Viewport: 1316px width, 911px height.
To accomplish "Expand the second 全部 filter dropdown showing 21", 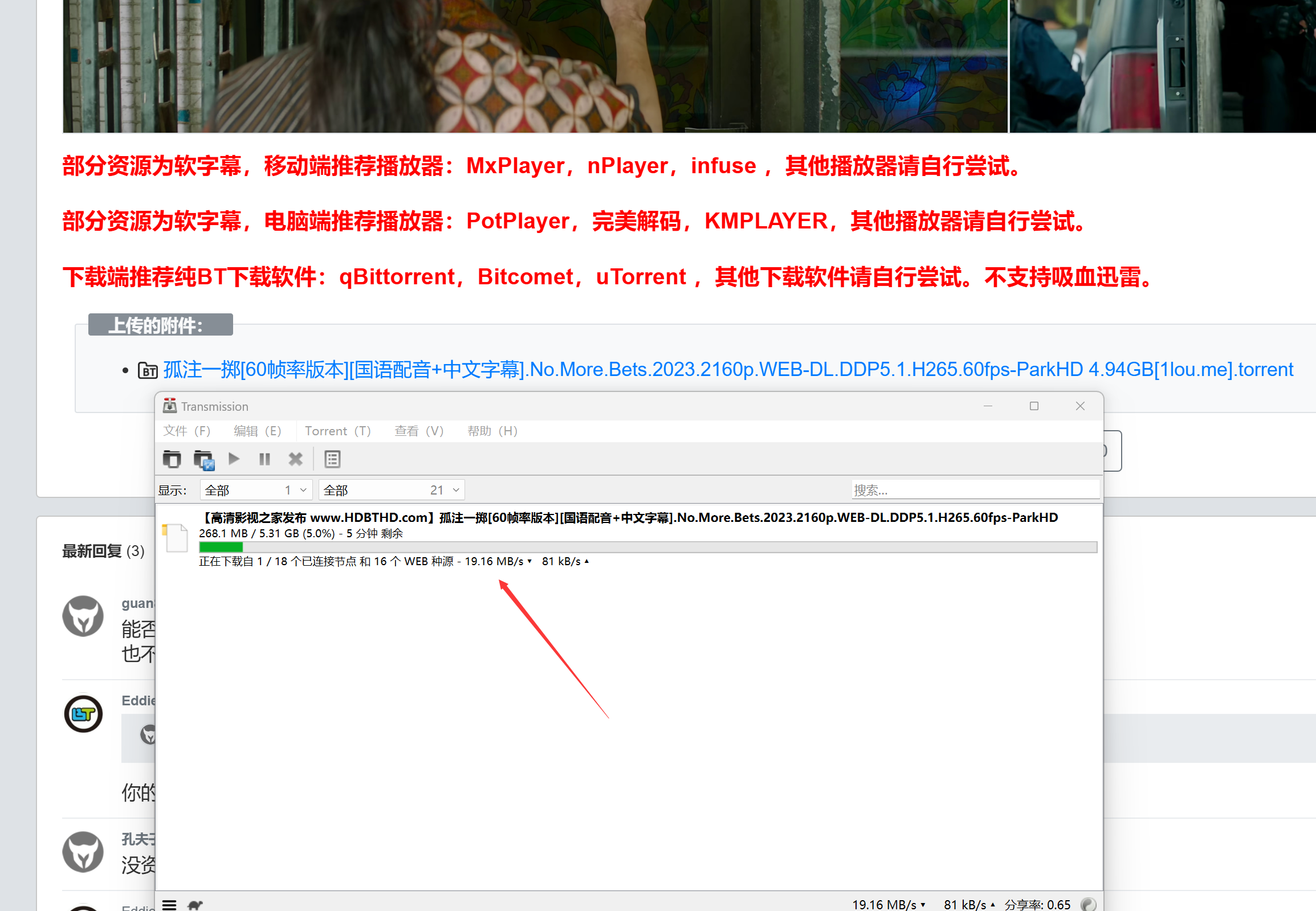I will (392, 490).
